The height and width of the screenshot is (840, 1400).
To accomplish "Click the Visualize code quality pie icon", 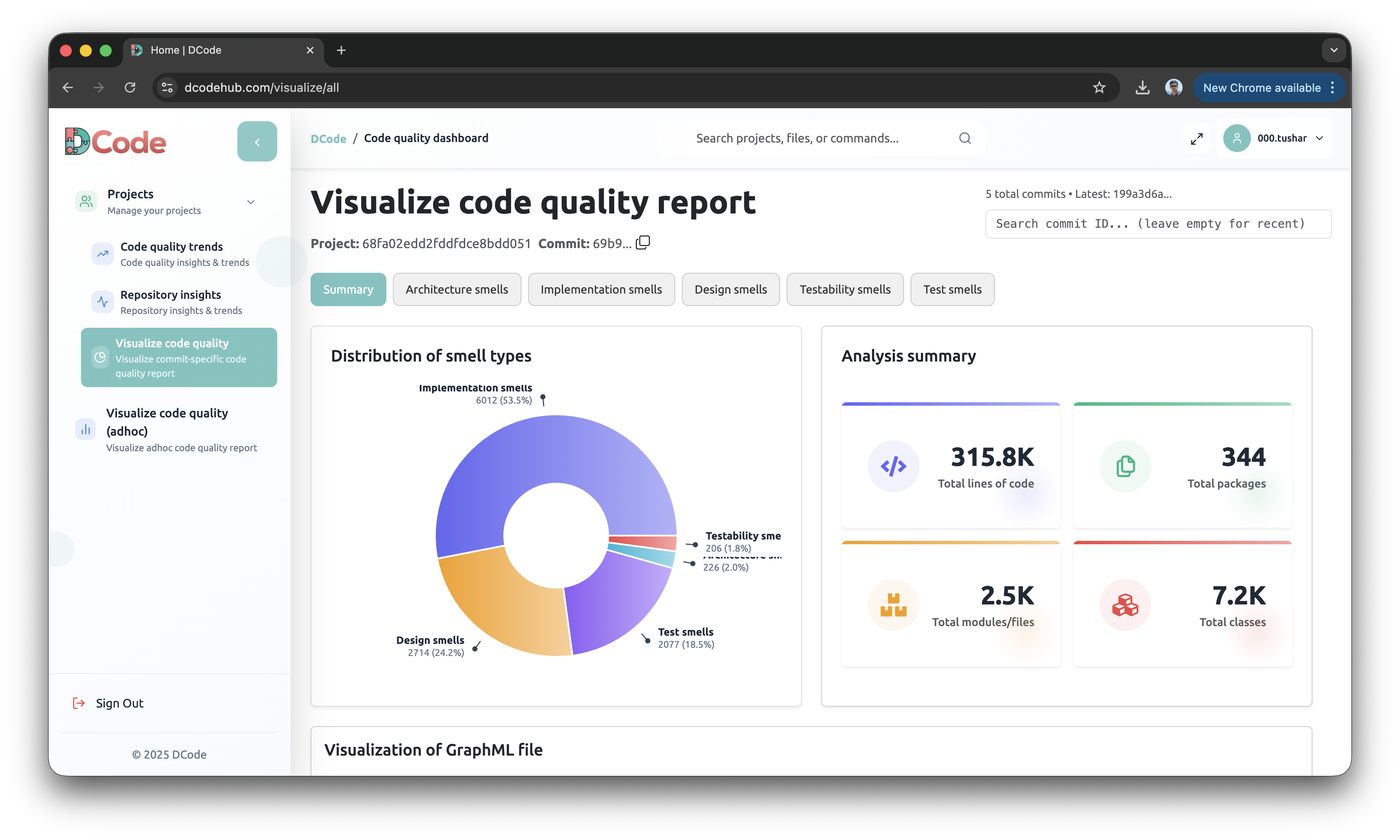I will (x=101, y=357).
